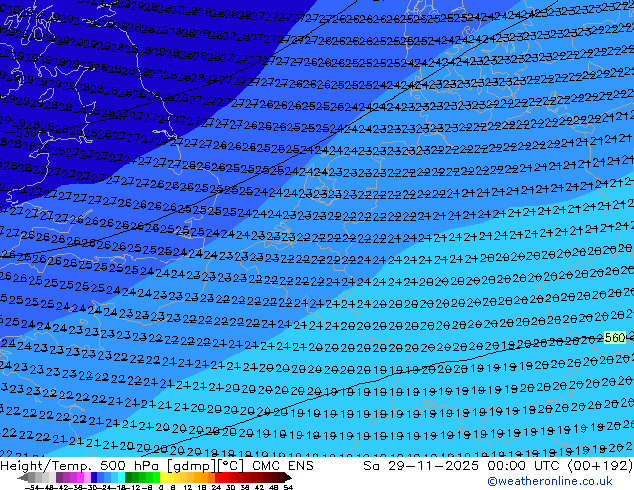Click the bright red 24 degree legend swatch
This screenshot has height=490, width=634.
click(x=218, y=477)
